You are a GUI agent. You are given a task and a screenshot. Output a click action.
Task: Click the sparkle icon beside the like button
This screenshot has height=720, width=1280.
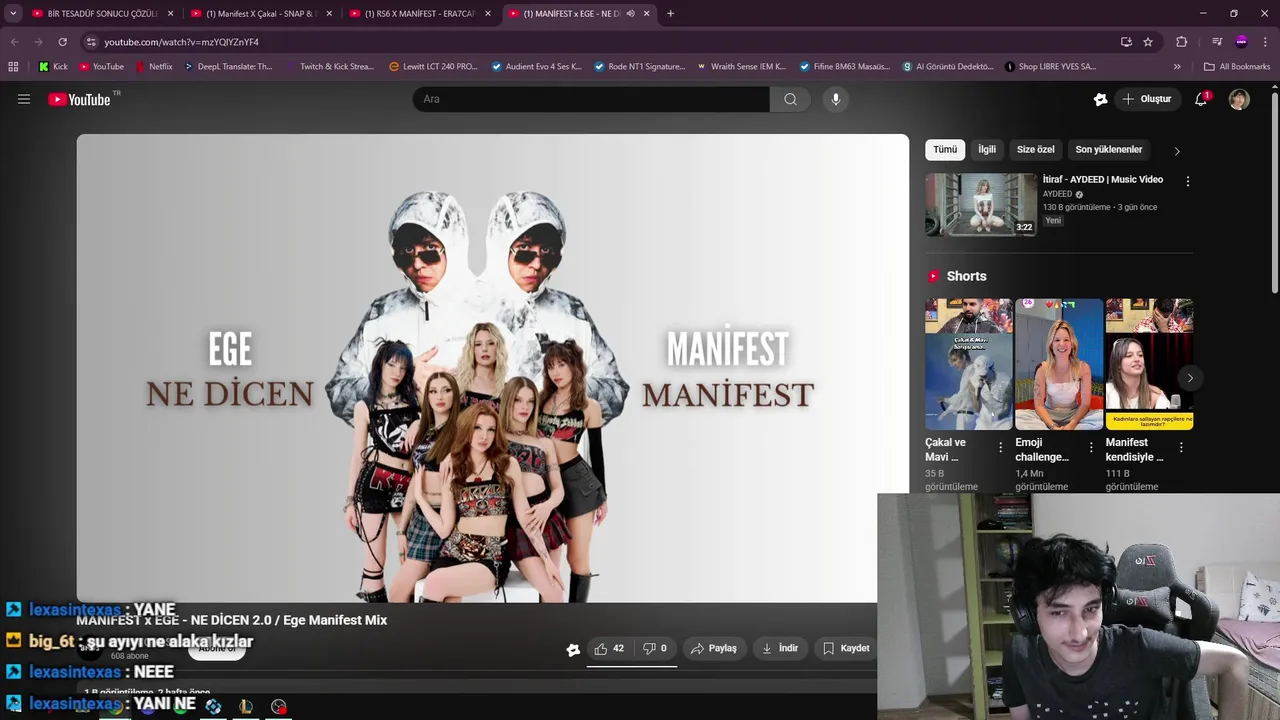(573, 649)
